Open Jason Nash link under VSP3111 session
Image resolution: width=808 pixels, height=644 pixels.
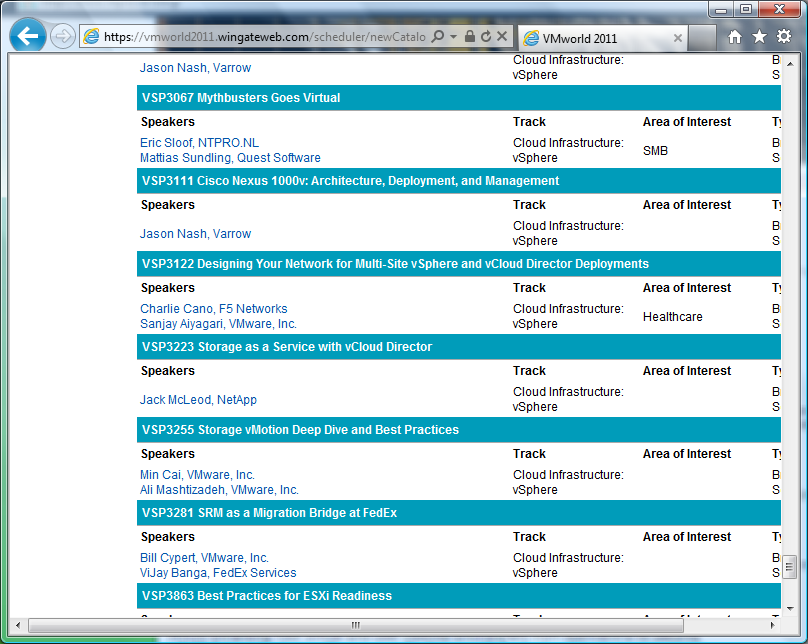(x=195, y=233)
